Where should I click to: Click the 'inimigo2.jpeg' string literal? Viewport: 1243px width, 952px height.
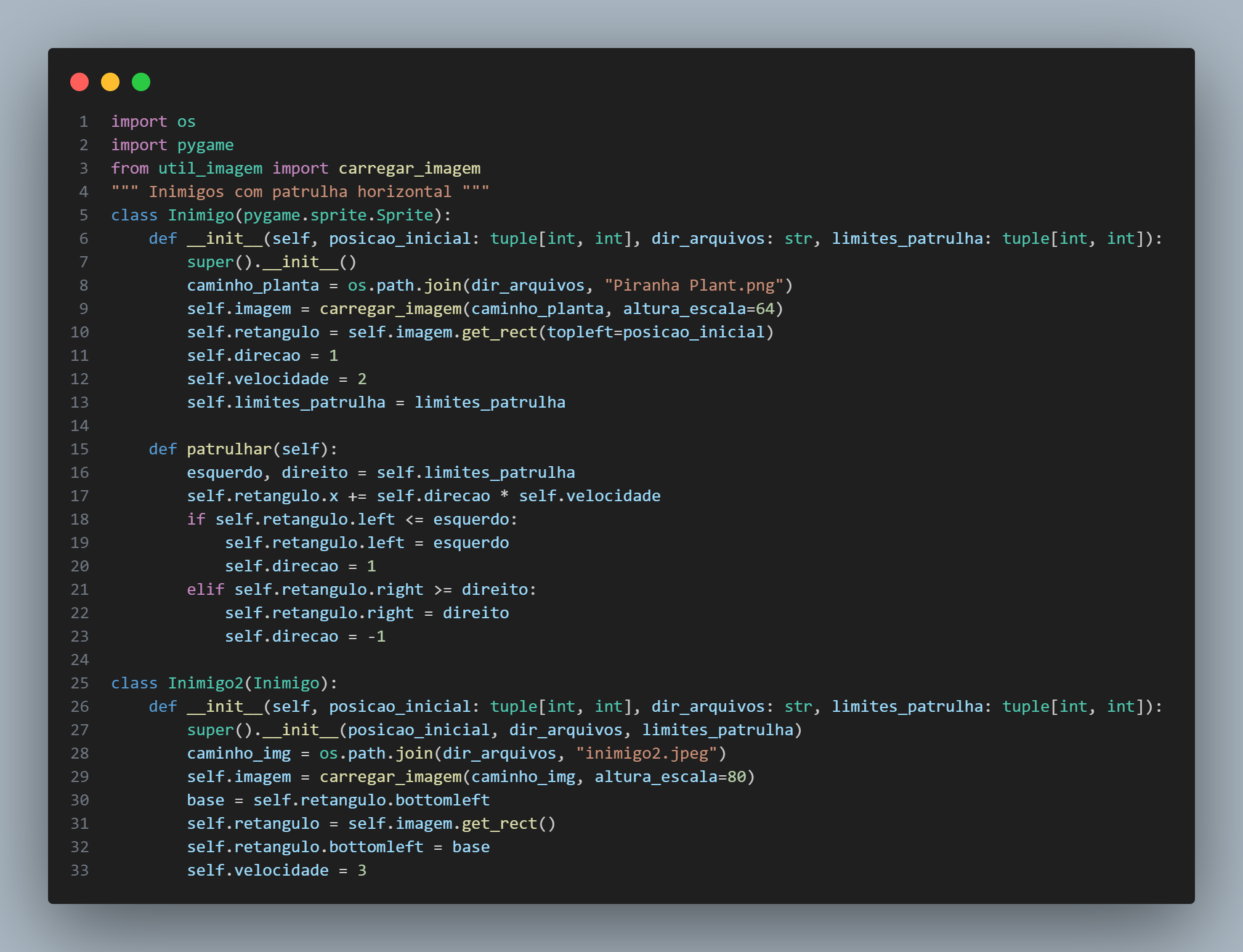tap(646, 753)
